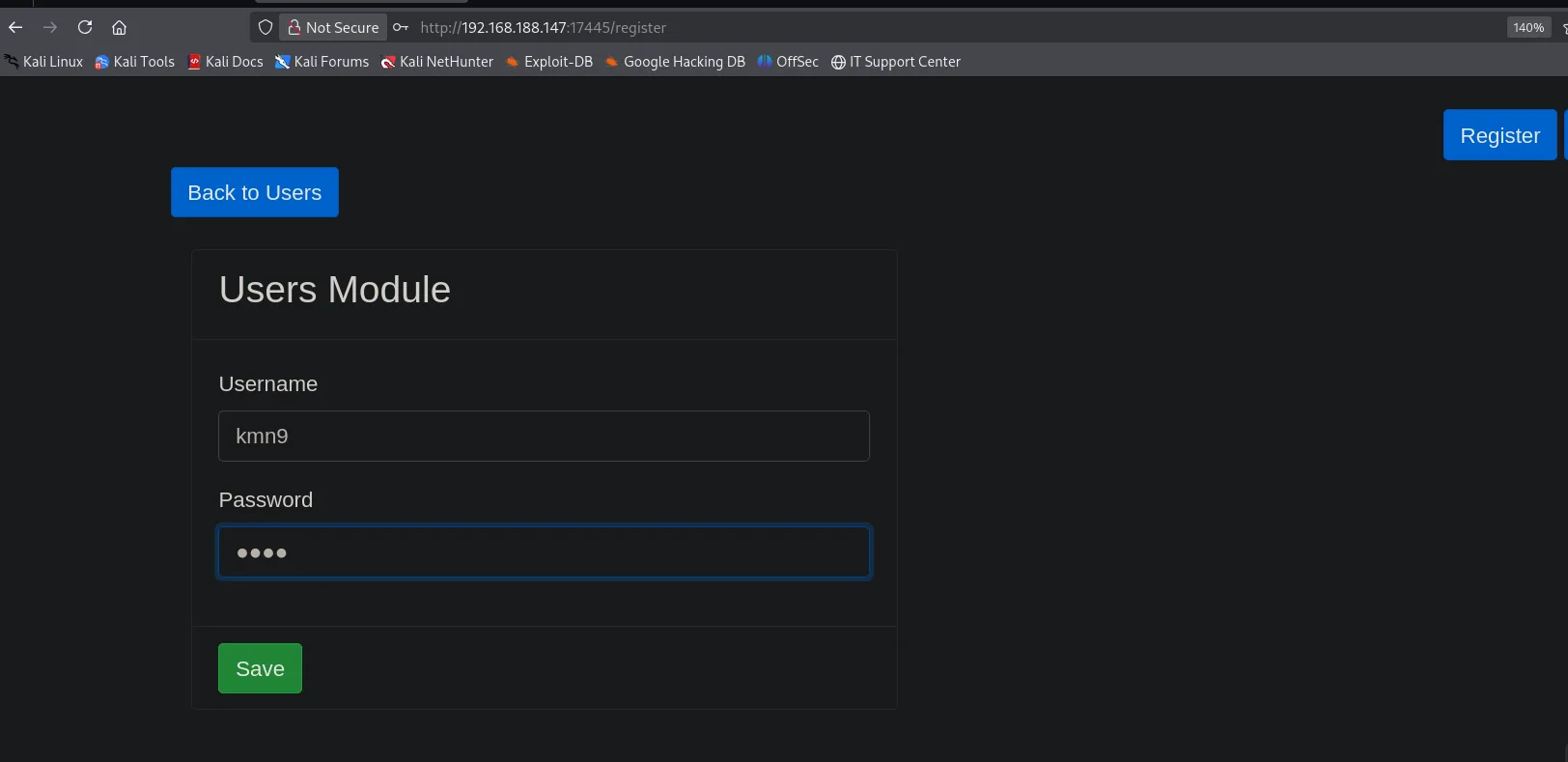Screen dimensions: 1568x762
Task: Open the Exploit-DB bookmark
Action: pyautogui.click(x=548, y=62)
